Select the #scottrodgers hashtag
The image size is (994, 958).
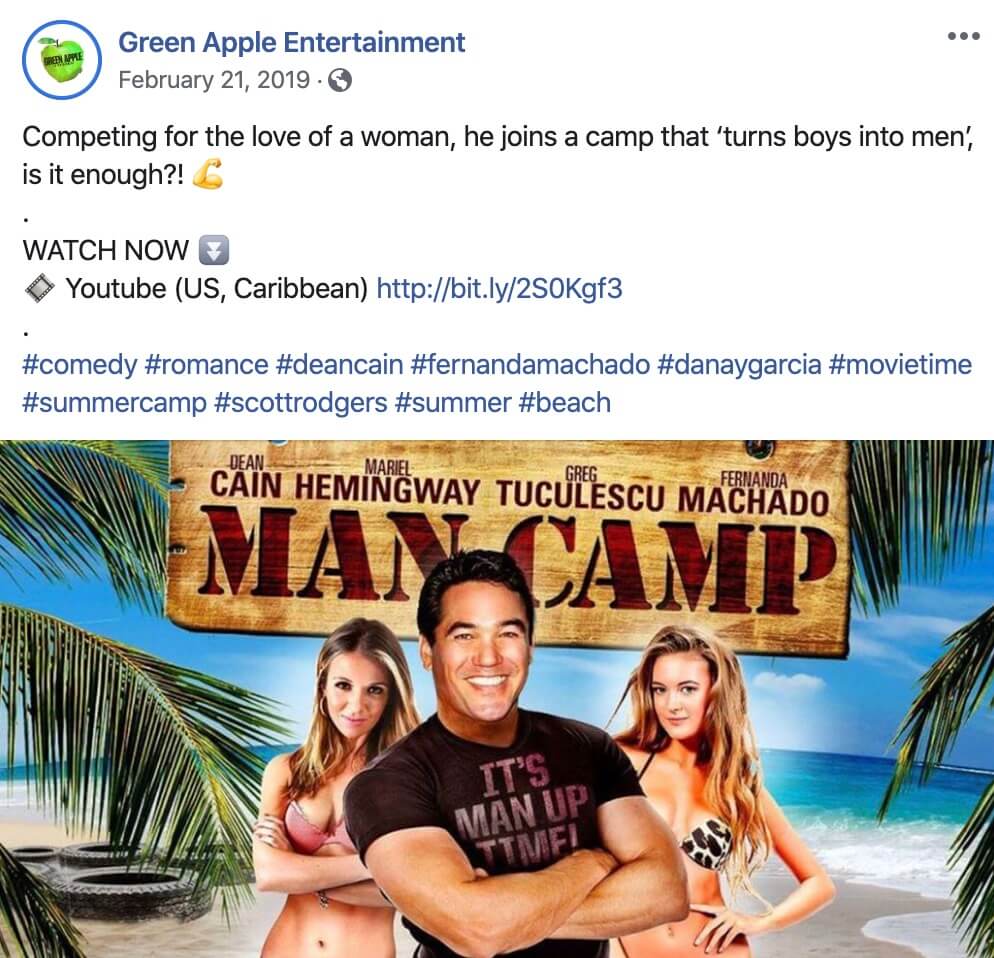(x=301, y=403)
